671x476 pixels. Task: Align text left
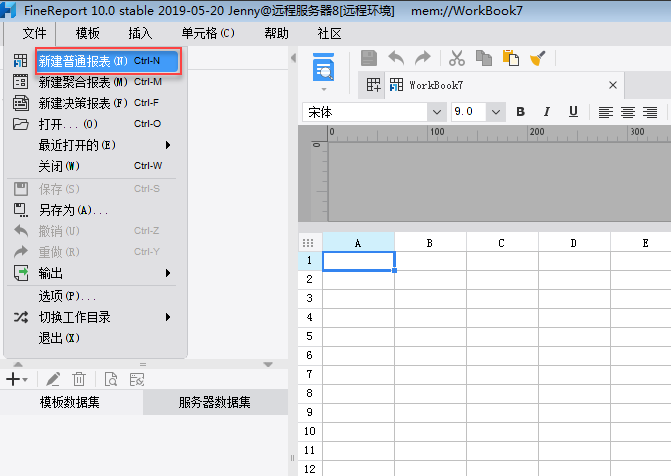tap(606, 112)
